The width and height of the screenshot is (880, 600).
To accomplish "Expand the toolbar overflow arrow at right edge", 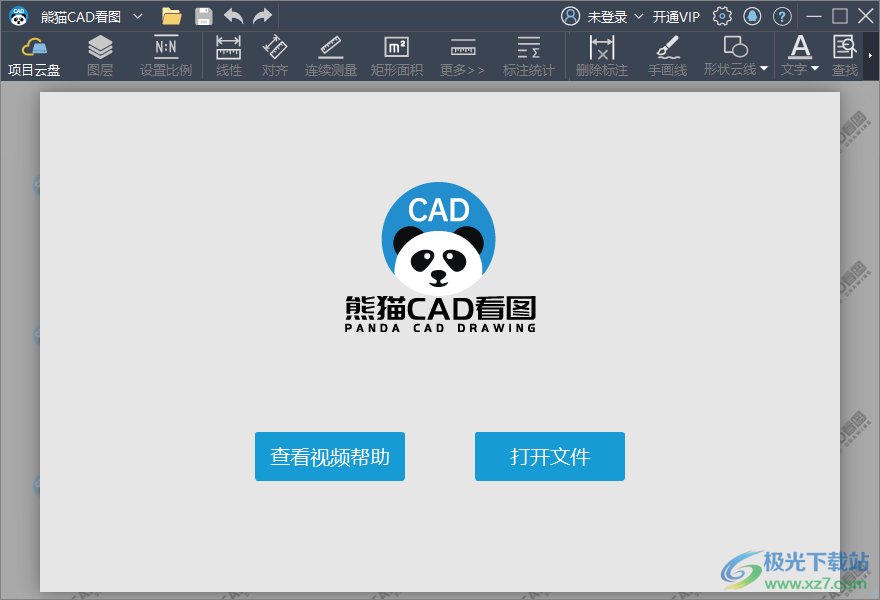I will (x=870, y=56).
